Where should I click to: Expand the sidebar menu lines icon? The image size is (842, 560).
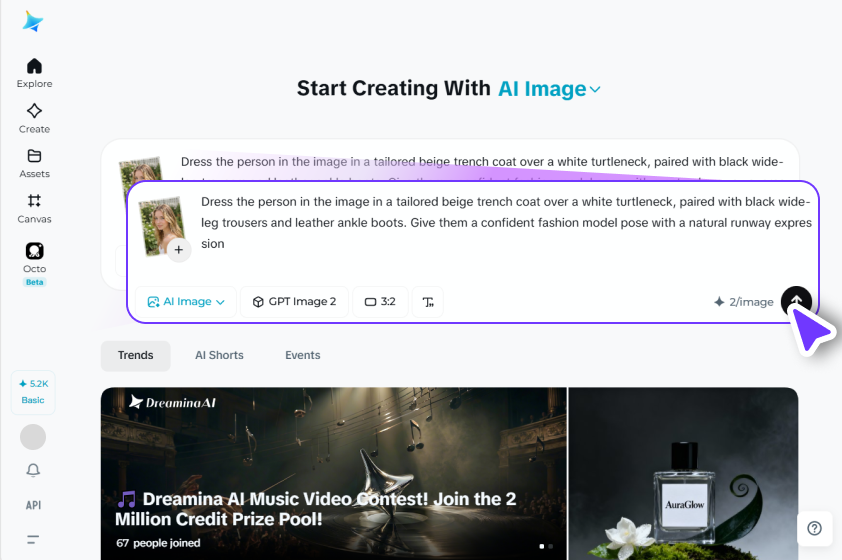[x=33, y=540]
